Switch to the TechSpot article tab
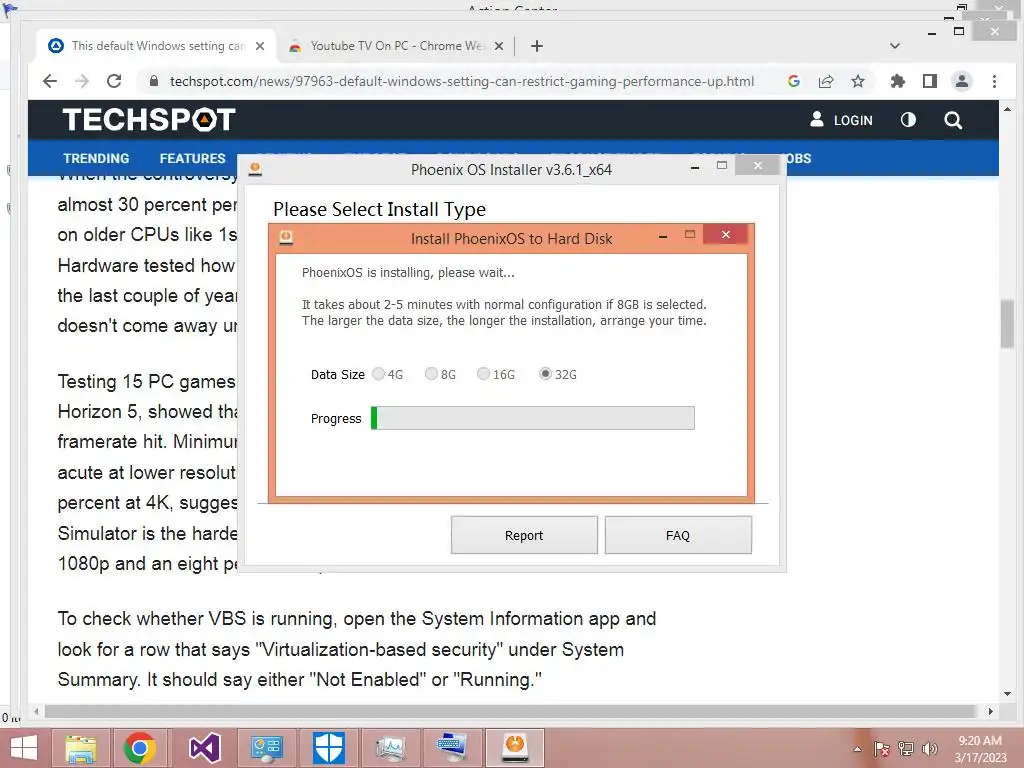 [x=157, y=46]
